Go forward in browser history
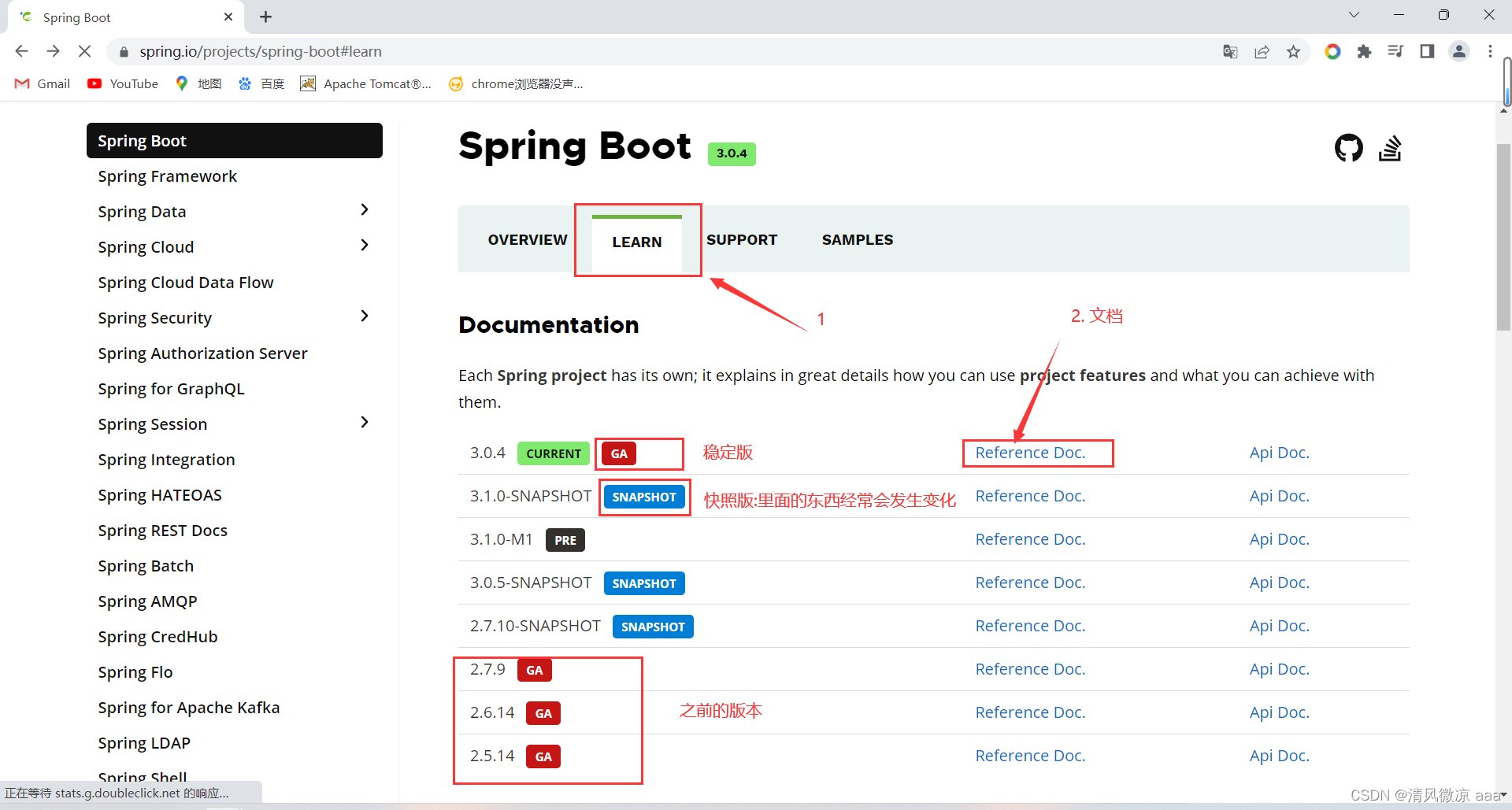1512x810 pixels. [x=53, y=51]
